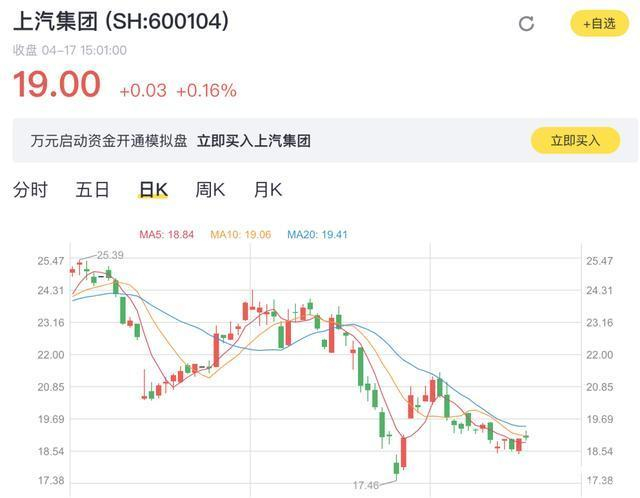
Task: Click the 万元启动资金开通模拟盘 banner text
Action: [x=108, y=141]
